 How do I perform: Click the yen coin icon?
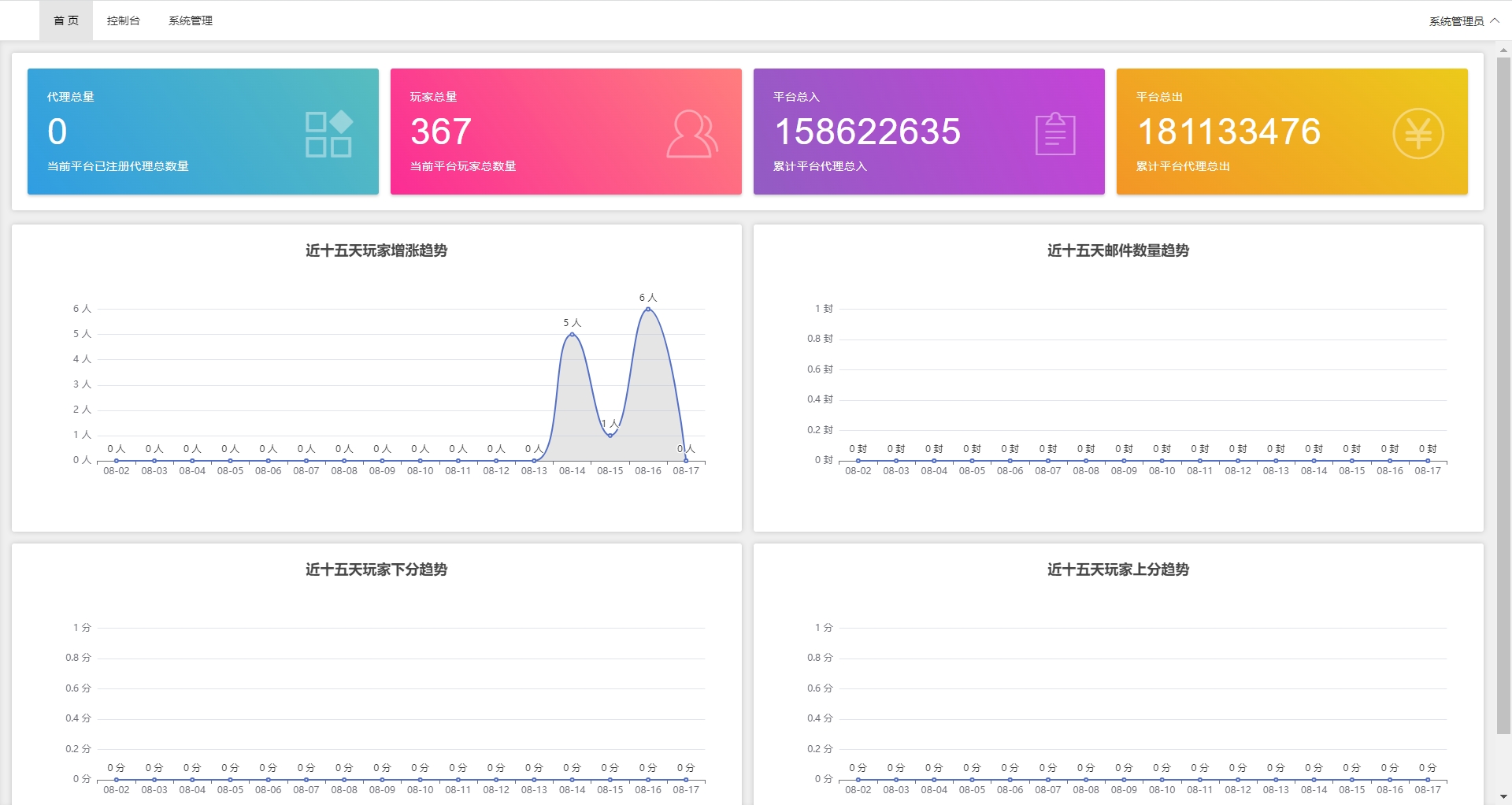tap(1417, 134)
